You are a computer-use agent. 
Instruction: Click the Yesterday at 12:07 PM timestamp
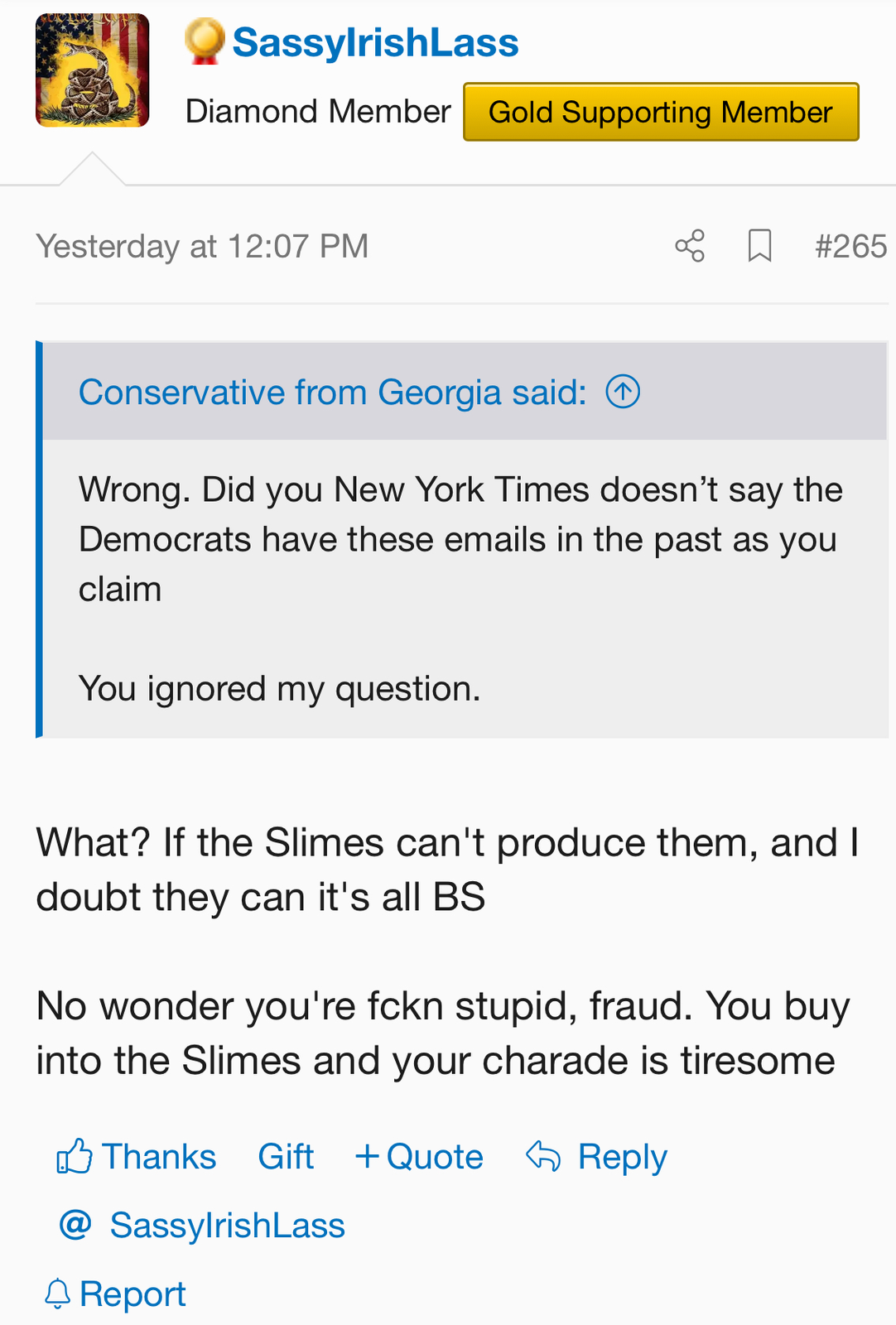[202, 246]
